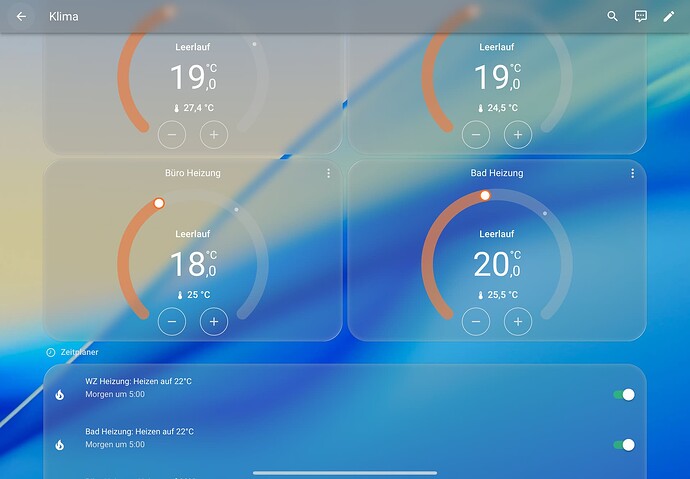Viewport: 690px width, 479px height.
Task: Open Bad Heizung three-dot menu
Action: (x=632, y=173)
